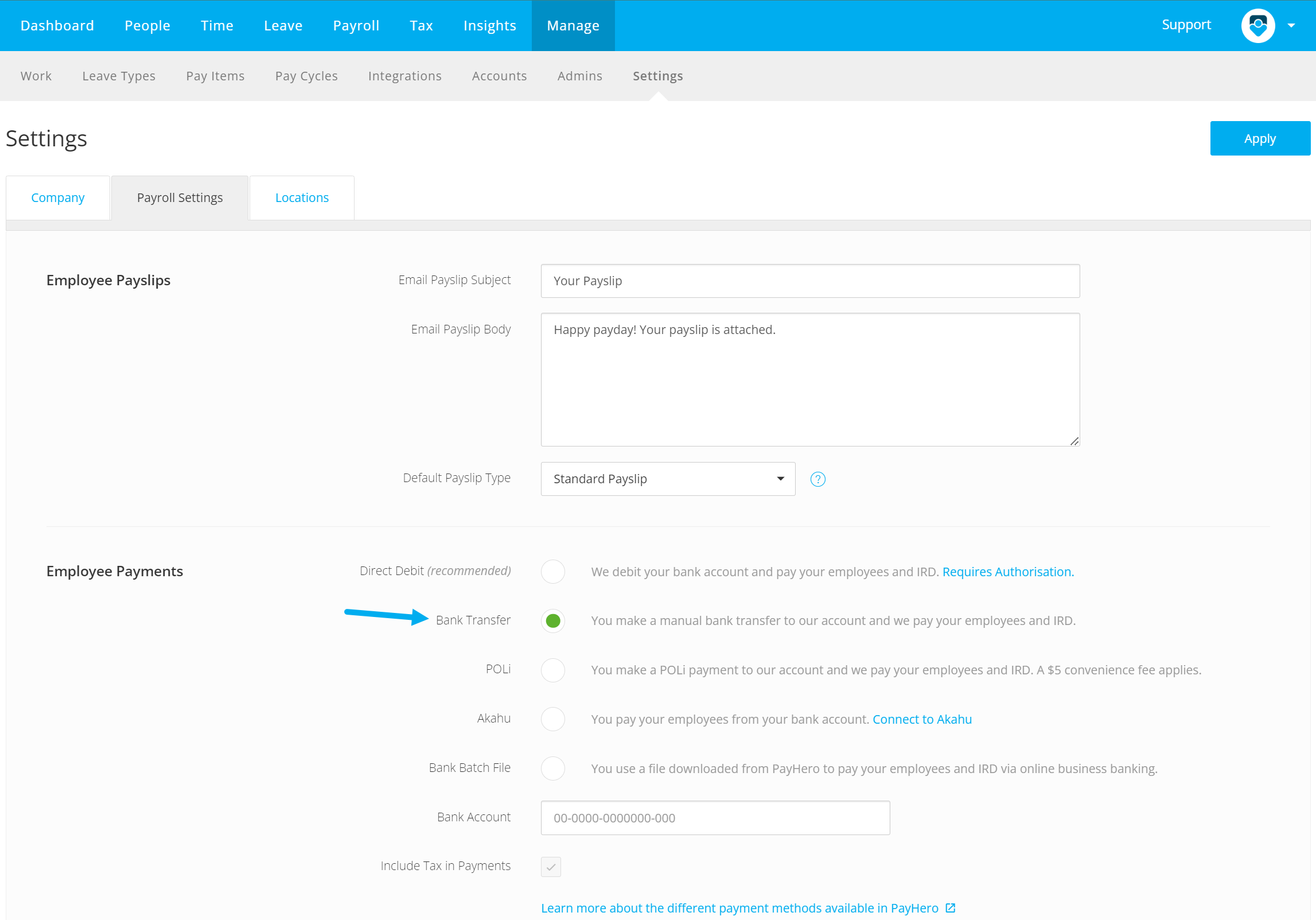Screen dimensions: 1316x920
Task: Grab the textarea resize handle corner
Action: 1074,441
